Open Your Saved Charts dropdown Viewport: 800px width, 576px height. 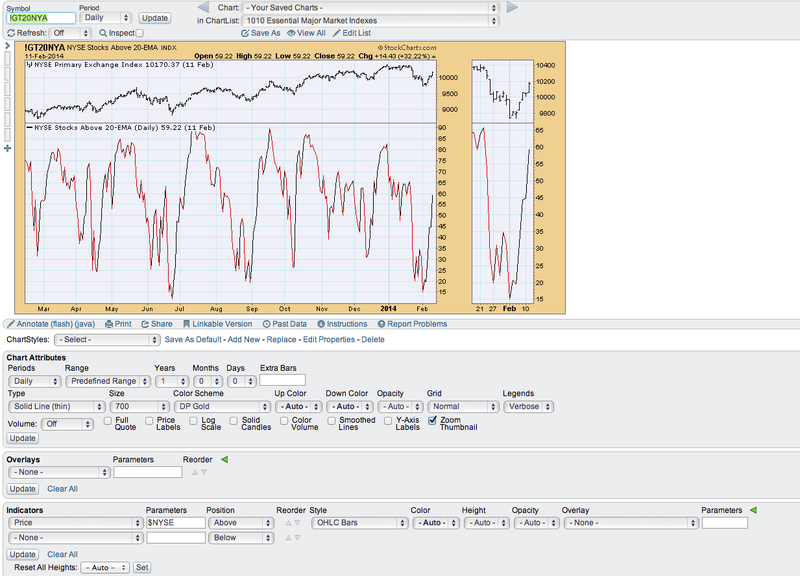(x=370, y=8)
